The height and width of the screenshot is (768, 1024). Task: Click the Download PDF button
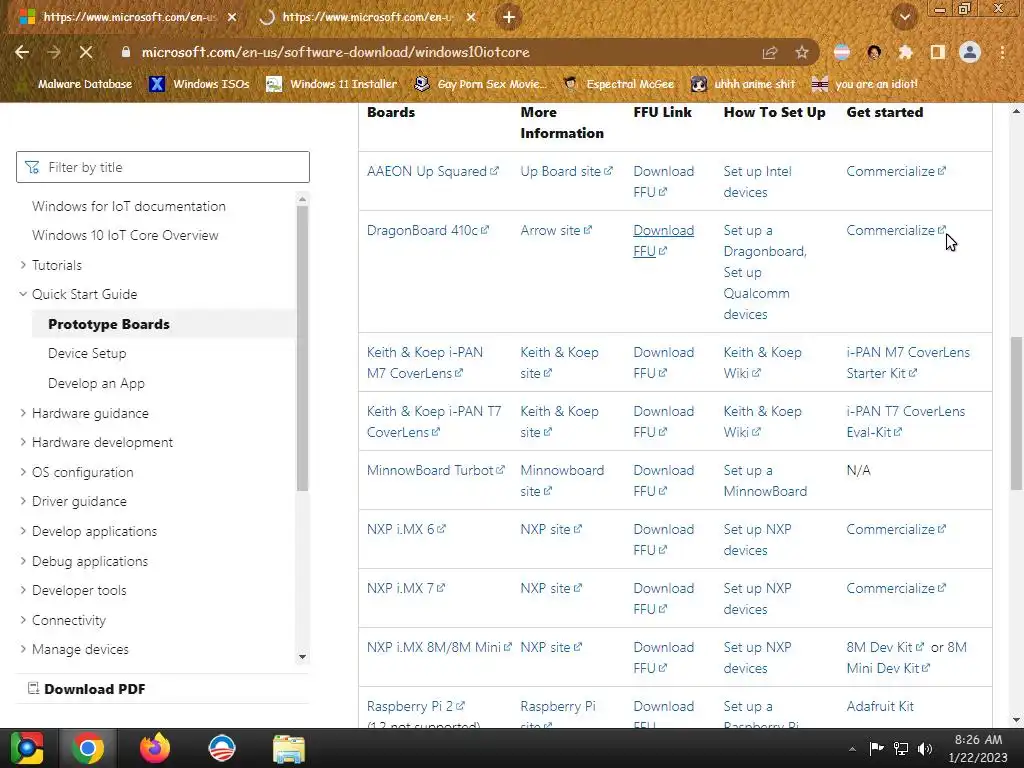[x=87, y=689]
